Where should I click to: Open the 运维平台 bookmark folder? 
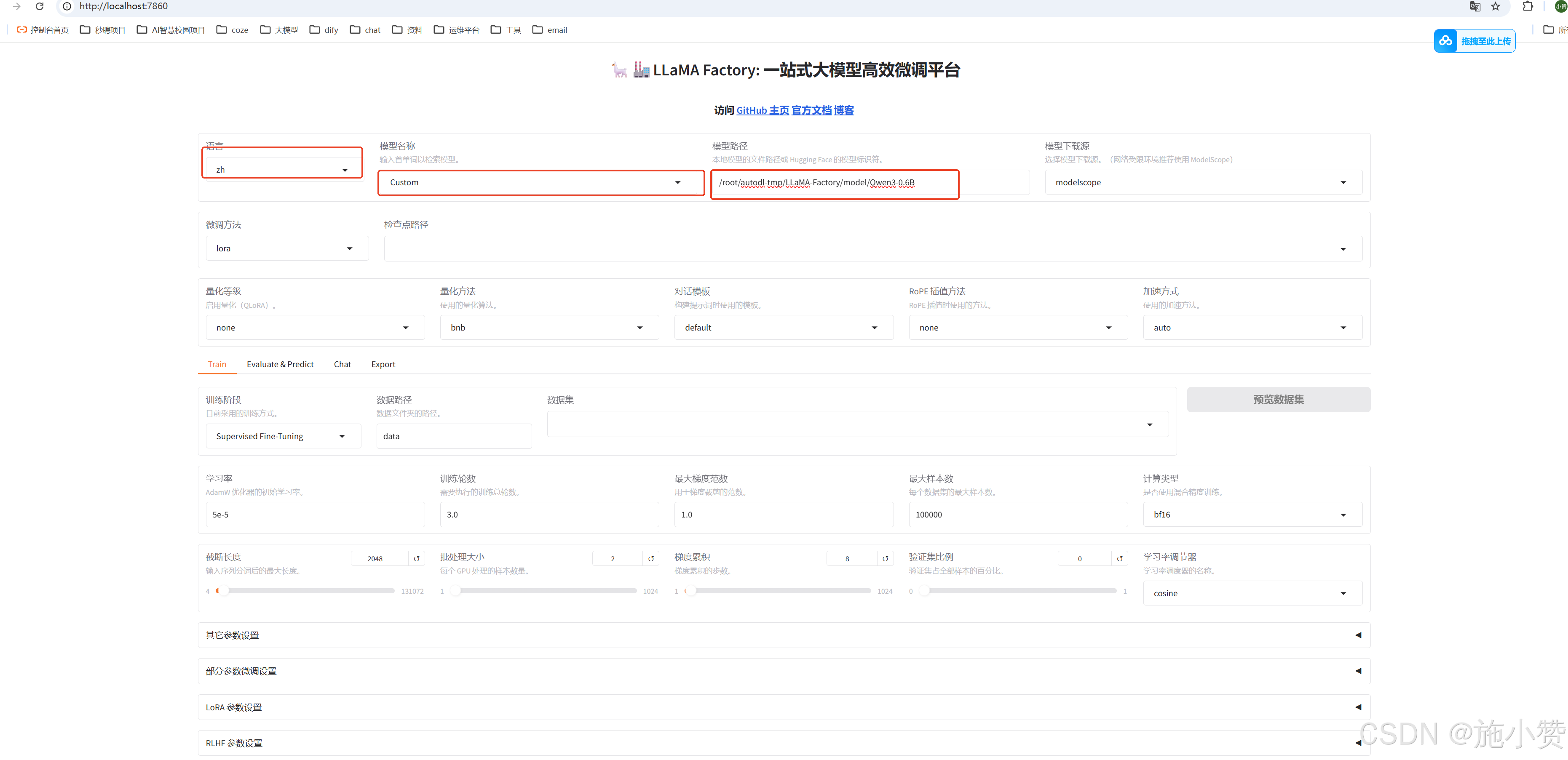coord(457,30)
